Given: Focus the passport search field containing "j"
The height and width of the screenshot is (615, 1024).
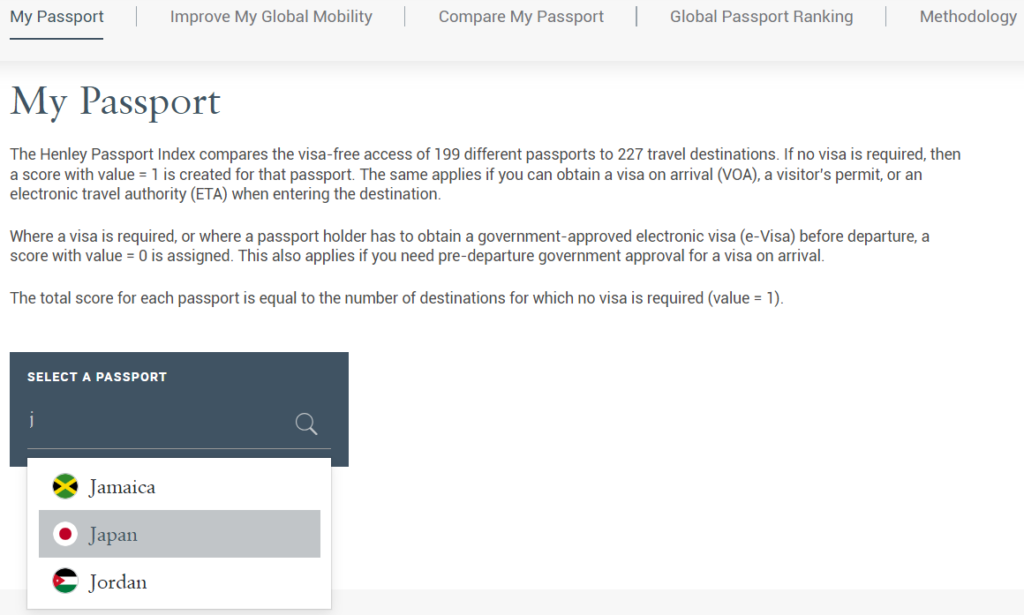Looking at the screenshot, I should coord(159,421).
